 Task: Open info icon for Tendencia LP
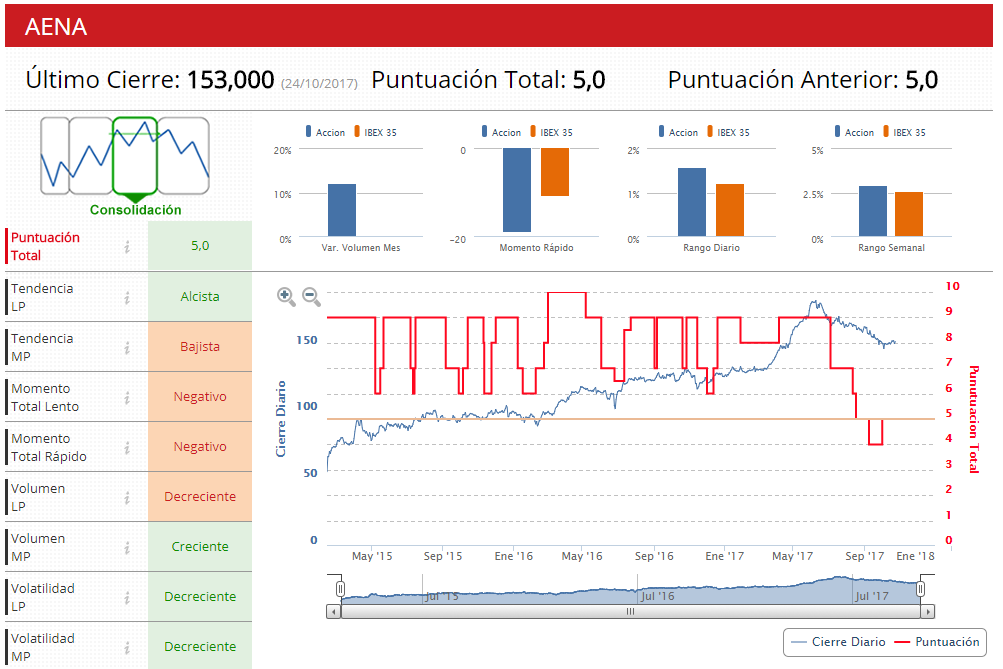pos(127,297)
